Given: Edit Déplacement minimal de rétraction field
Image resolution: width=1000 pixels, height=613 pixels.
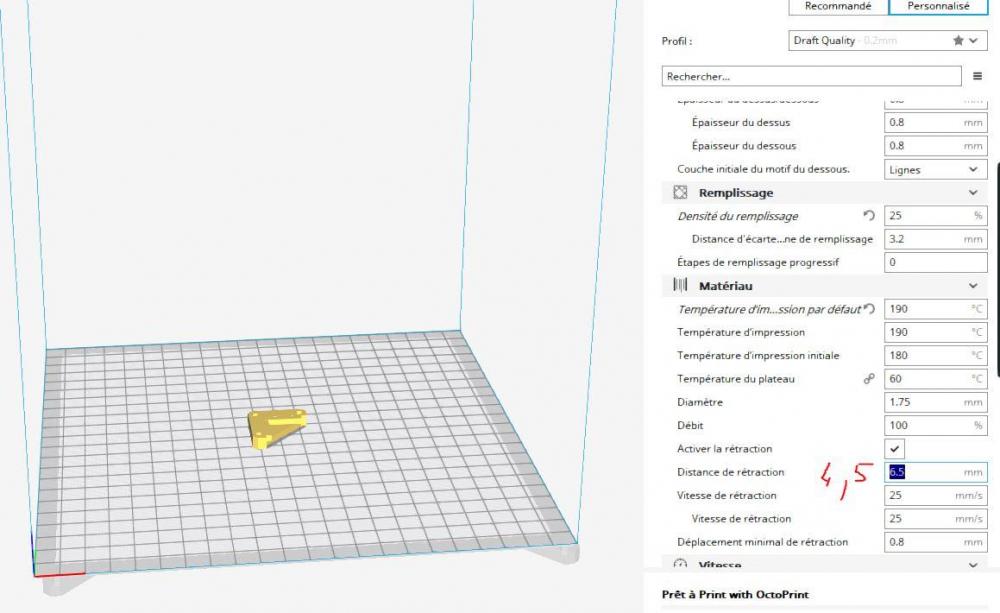Looking at the screenshot, I should (x=935, y=542).
